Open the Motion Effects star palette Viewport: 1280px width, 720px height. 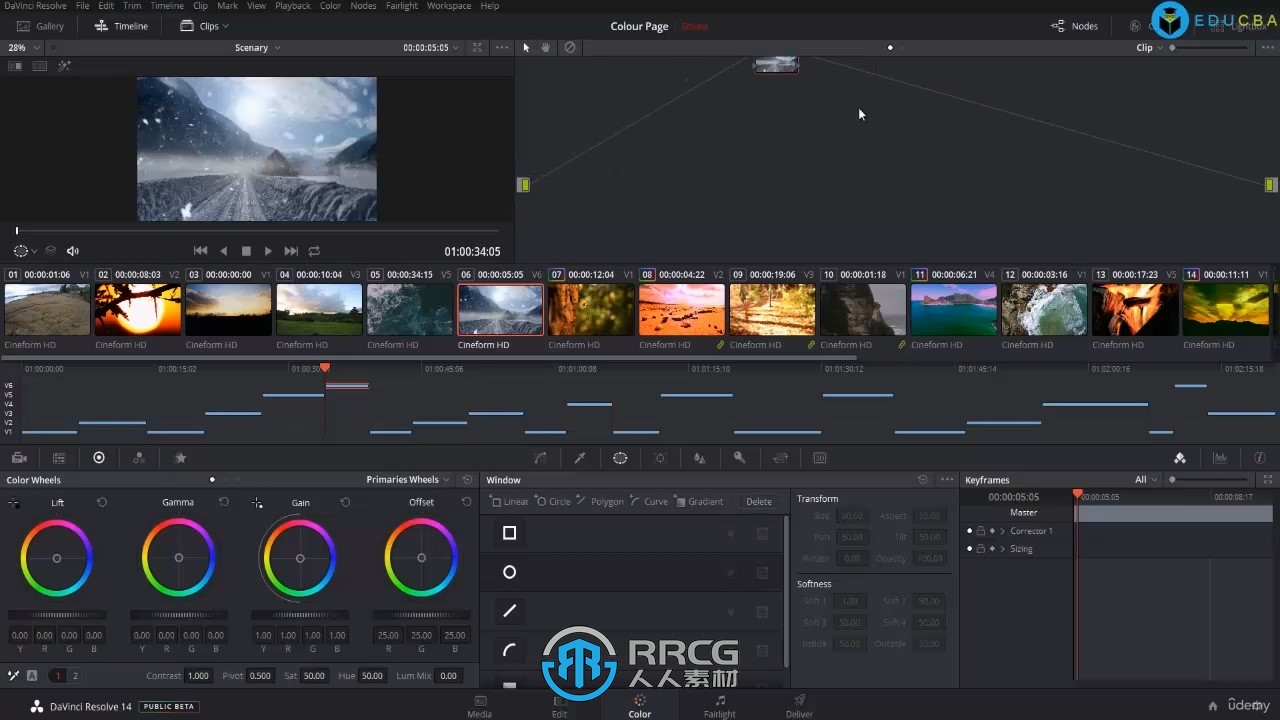pyautogui.click(x=181, y=458)
